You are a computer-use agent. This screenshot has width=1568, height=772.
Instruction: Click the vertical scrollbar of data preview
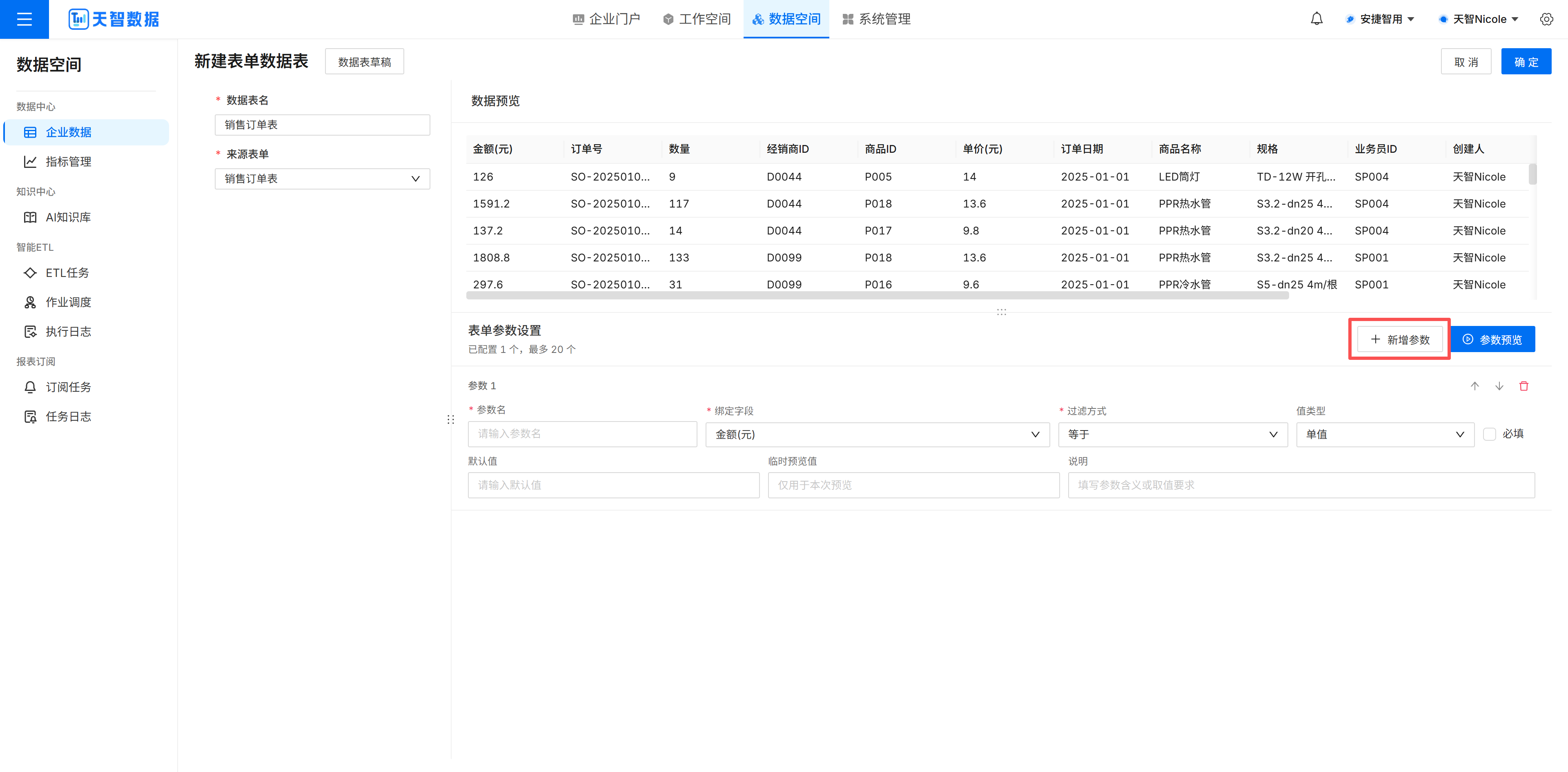[x=1532, y=174]
